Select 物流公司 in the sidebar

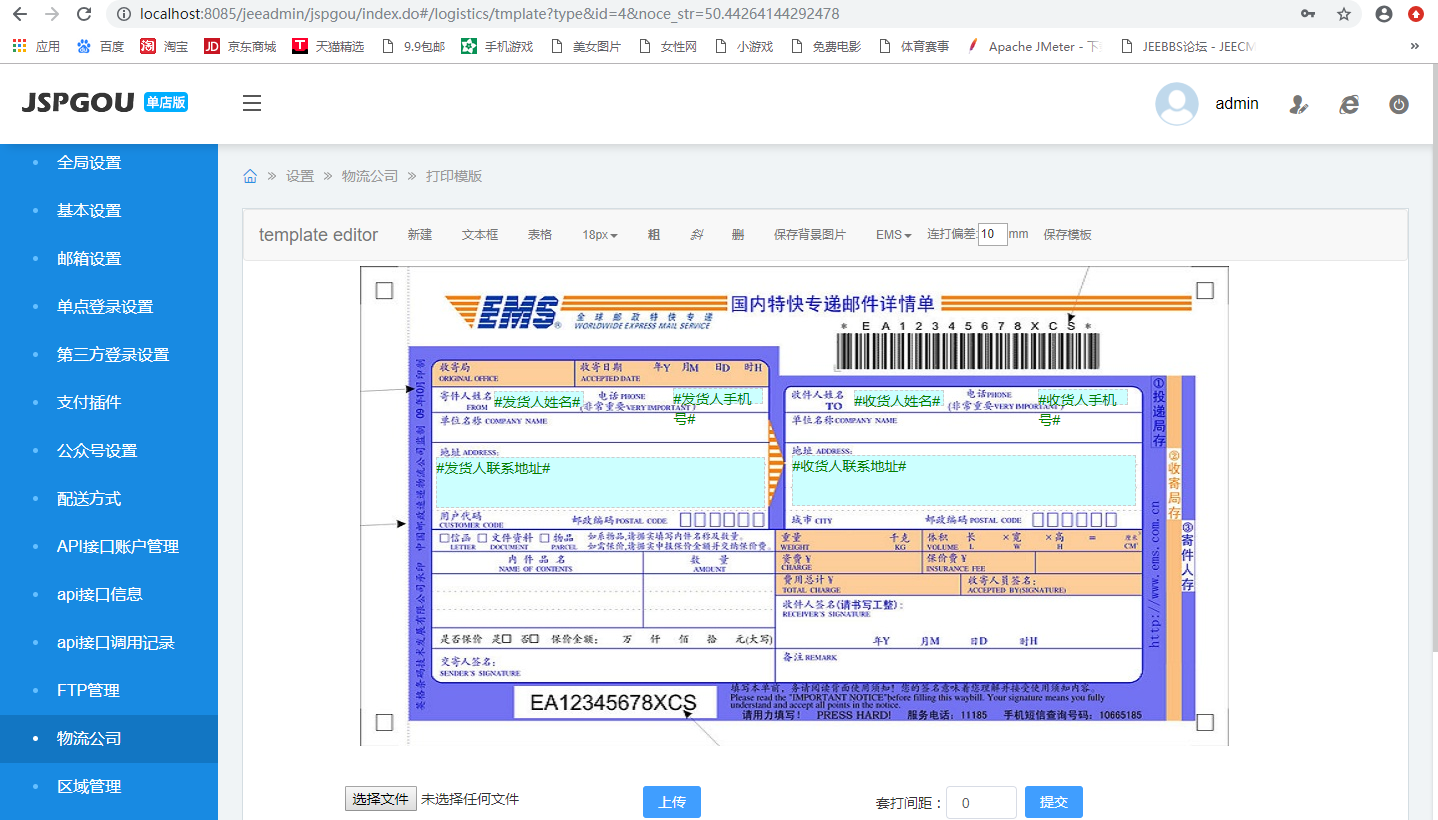[x=109, y=739]
